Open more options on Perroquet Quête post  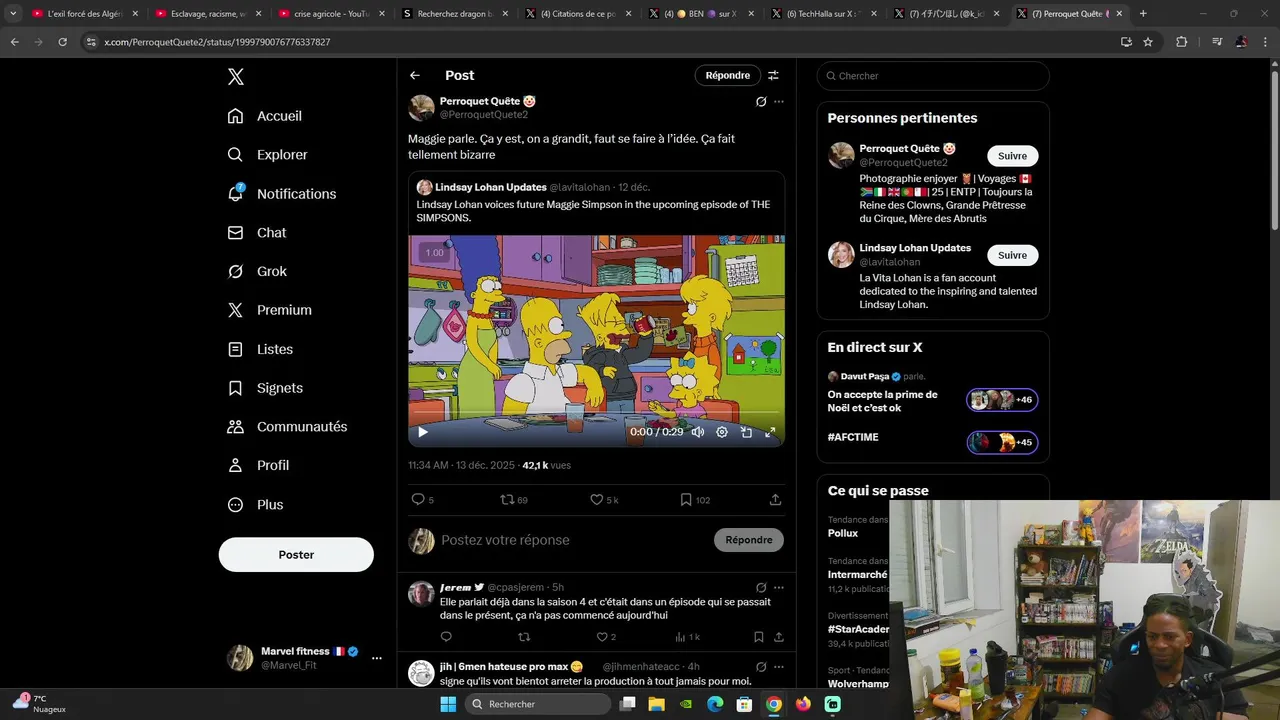click(x=779, y=102)
